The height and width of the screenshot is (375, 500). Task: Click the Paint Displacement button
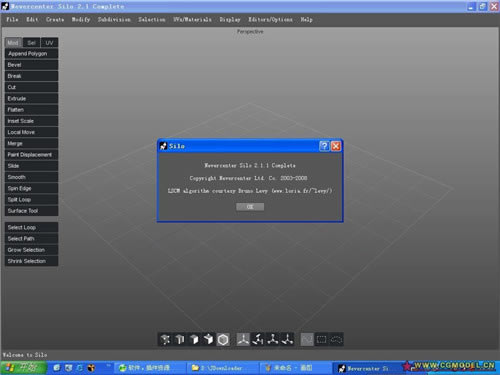pyautogui.click(x=32, y=155)
